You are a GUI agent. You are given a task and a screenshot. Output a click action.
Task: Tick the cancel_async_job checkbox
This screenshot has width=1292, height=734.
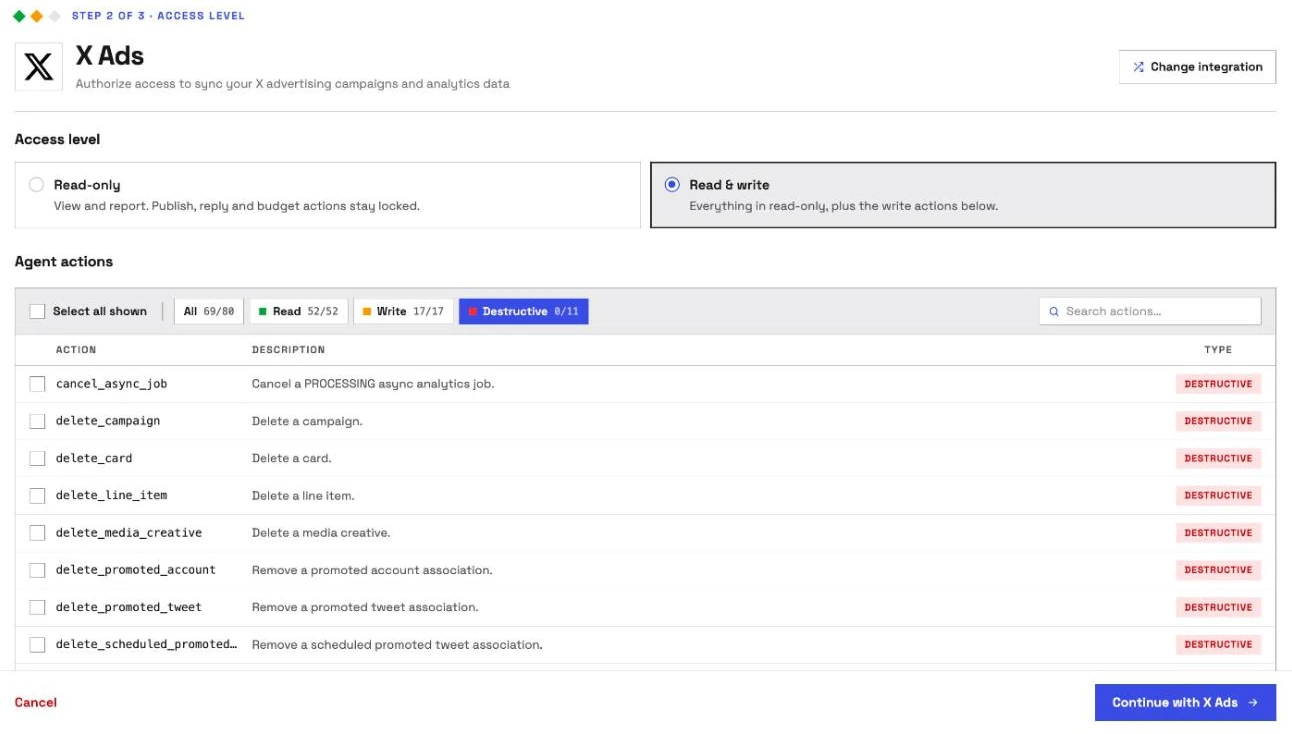pyautogui.click(x=37, y=384)
